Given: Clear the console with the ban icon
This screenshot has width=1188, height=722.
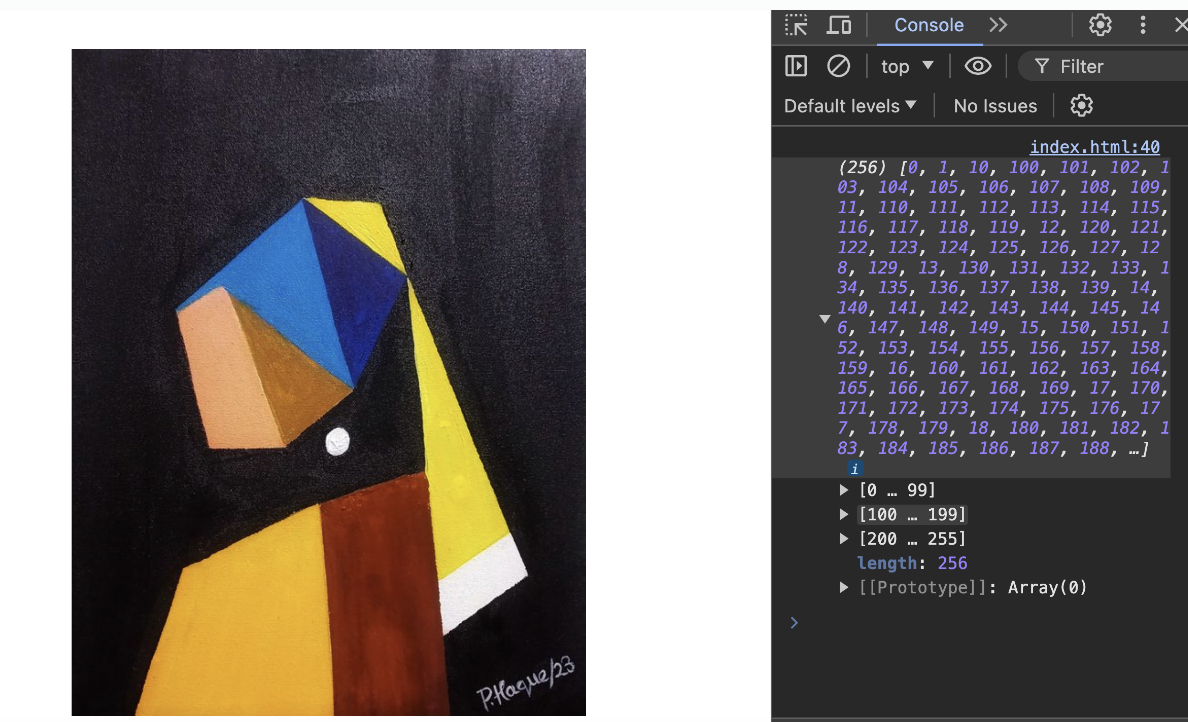Looking at the screenshot, I should tap(838, 66).
